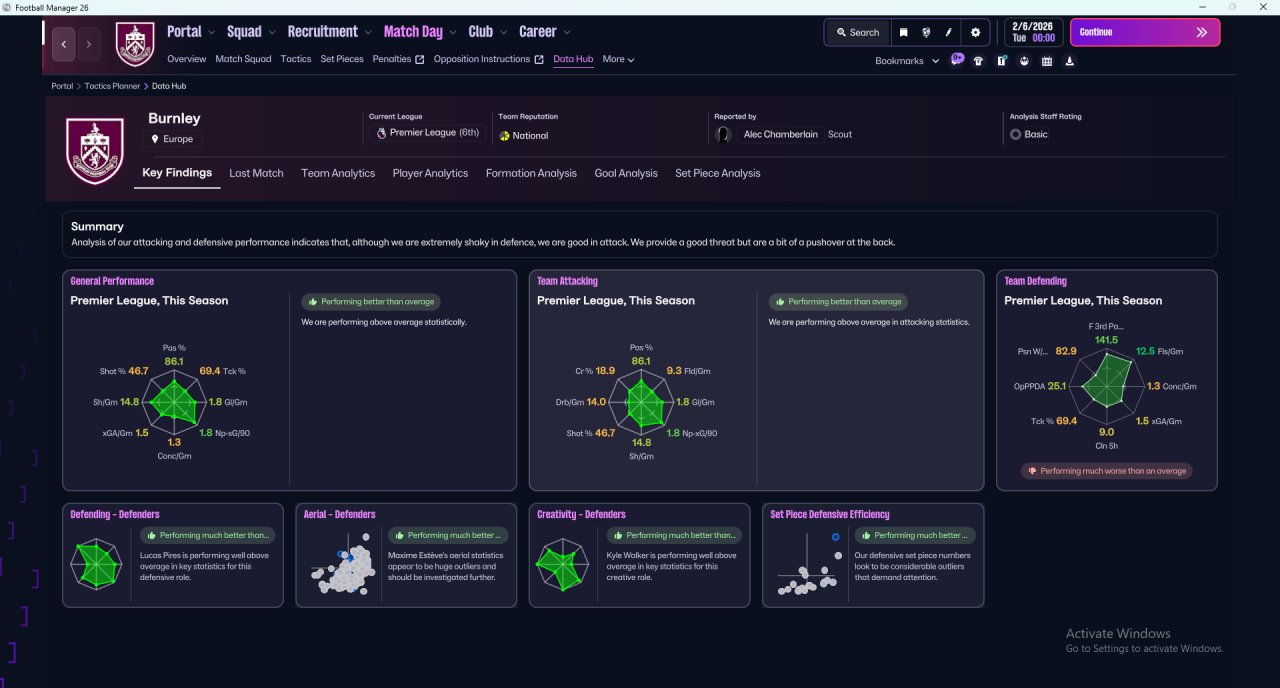The image size is (1280, 688).
Task: Open the pencil notes icon in the top toolbar
Action: (949, 32)
